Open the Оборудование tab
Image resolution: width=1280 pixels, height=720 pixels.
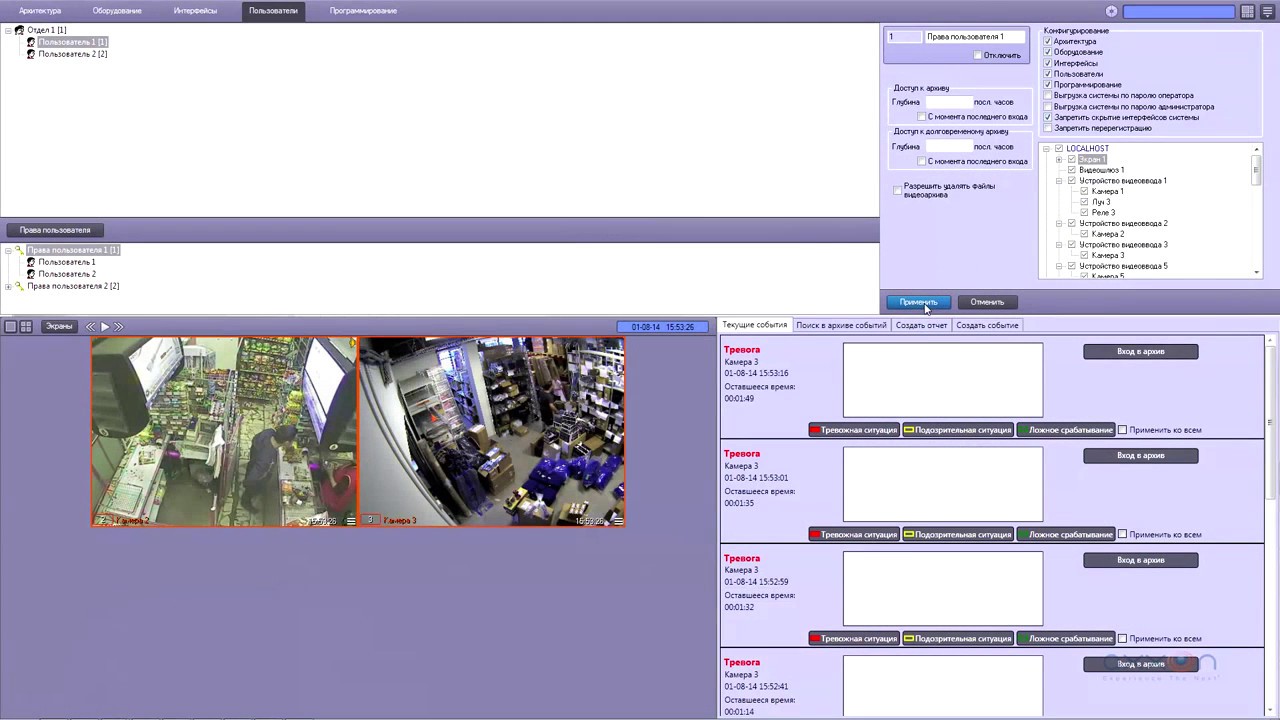[117, 11]
